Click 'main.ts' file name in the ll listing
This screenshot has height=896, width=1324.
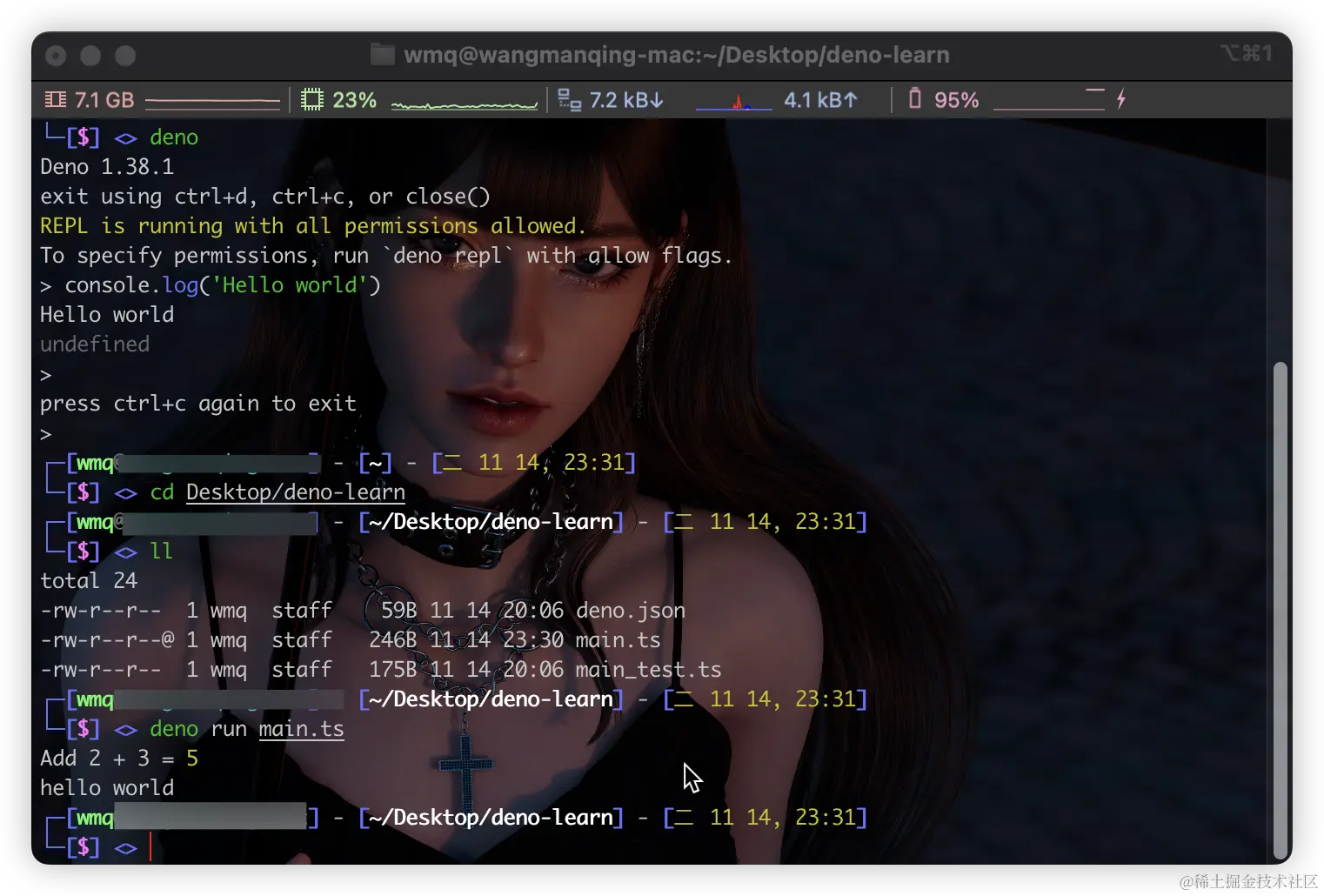[619, 640]
